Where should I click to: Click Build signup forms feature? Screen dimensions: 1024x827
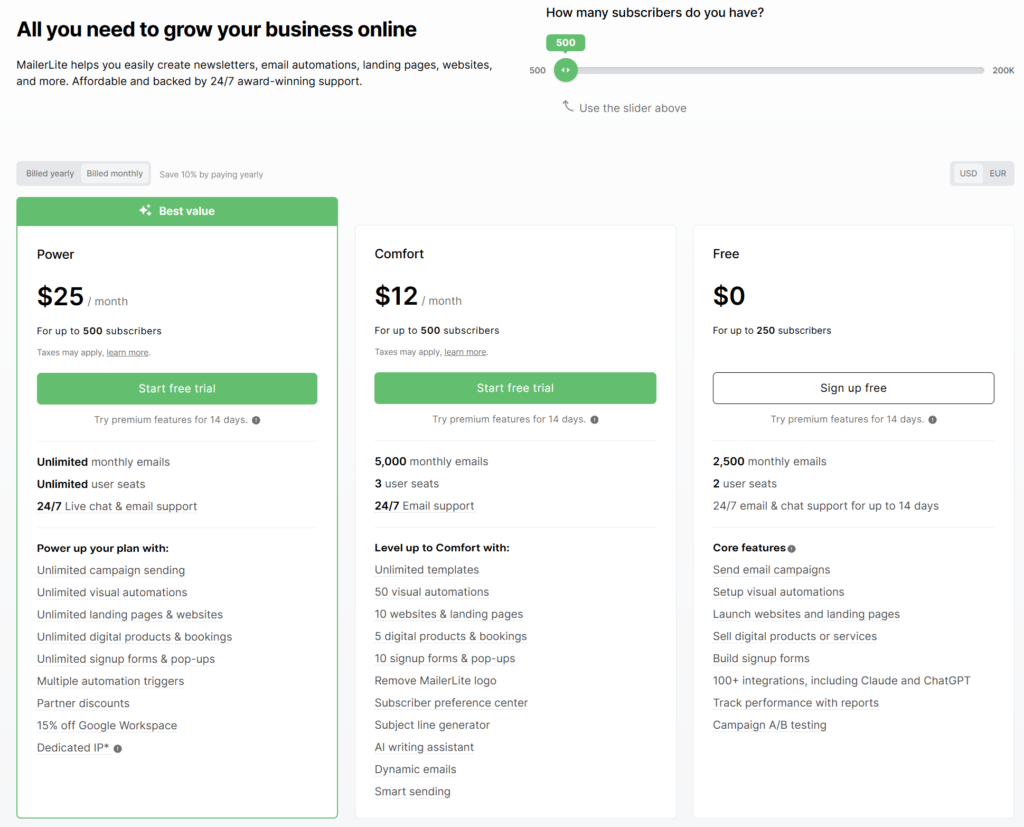tap(761, 658)
